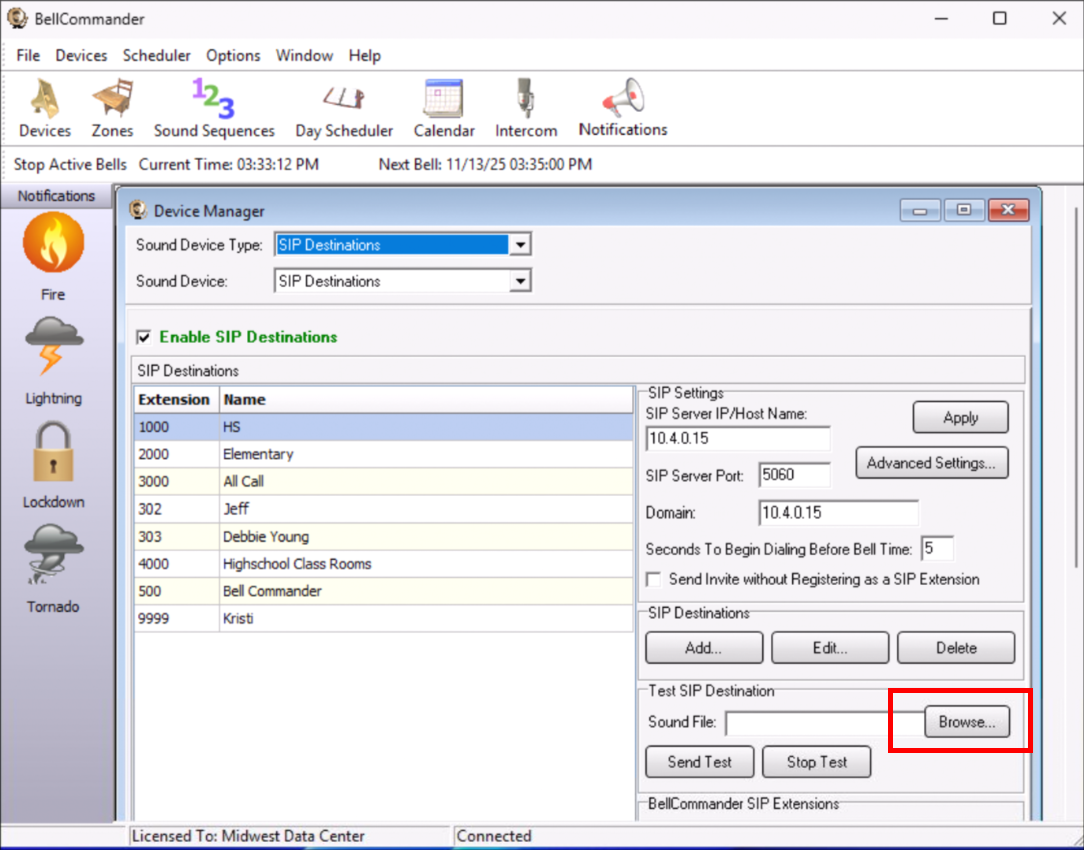1084x851 pixels.
Task: Trigger the Tornado notification icon
Action: tap(53, 556)
